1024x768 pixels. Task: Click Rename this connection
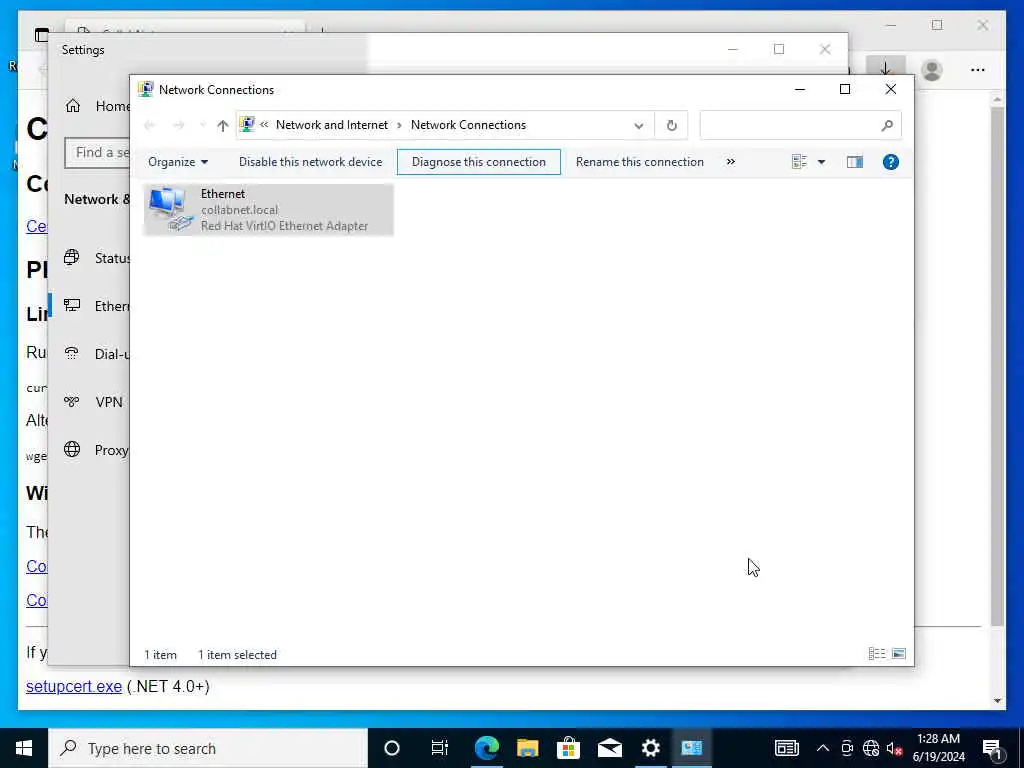pos(639,162)
